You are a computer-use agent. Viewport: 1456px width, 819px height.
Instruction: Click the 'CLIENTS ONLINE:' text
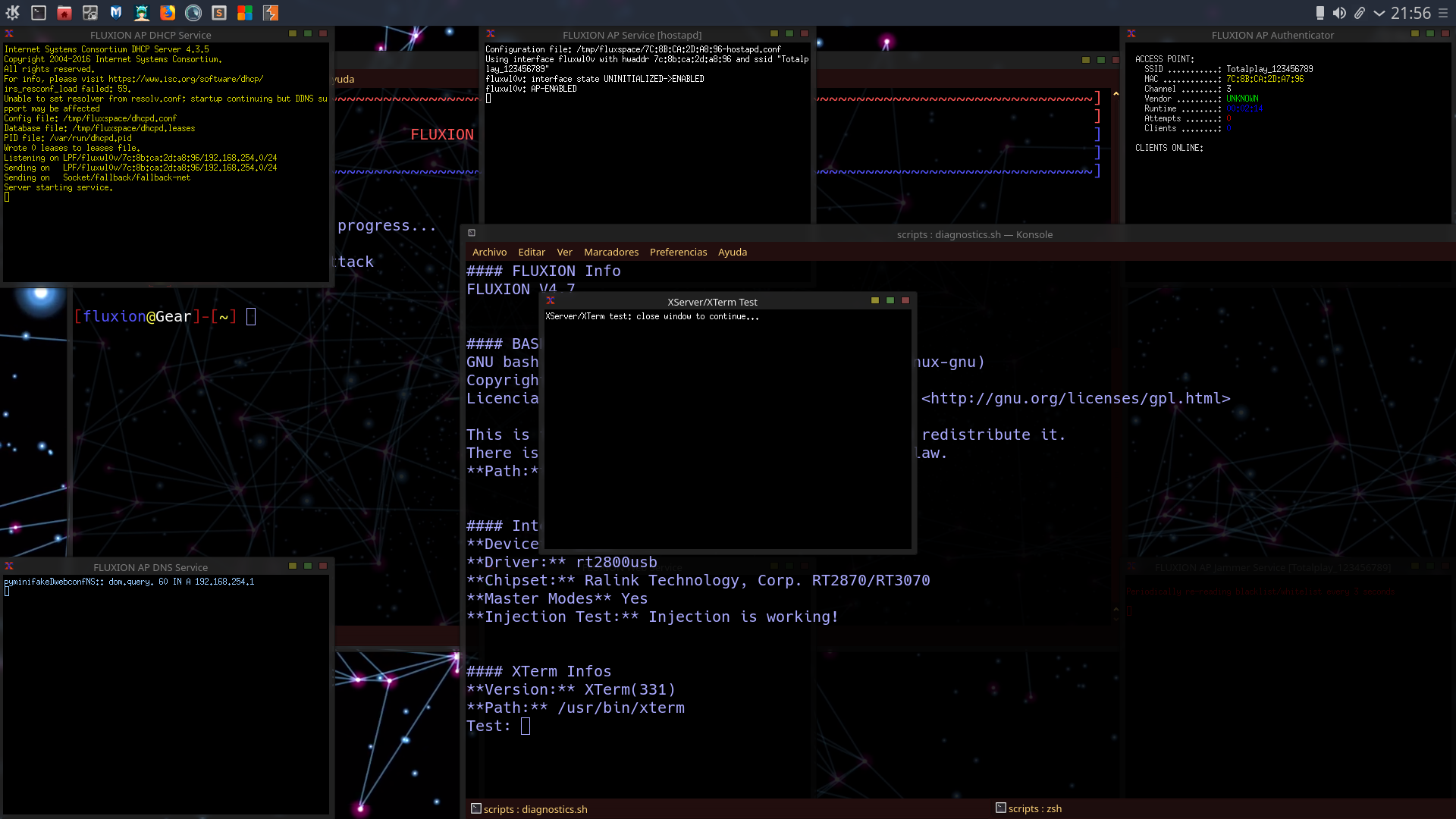1169,148
